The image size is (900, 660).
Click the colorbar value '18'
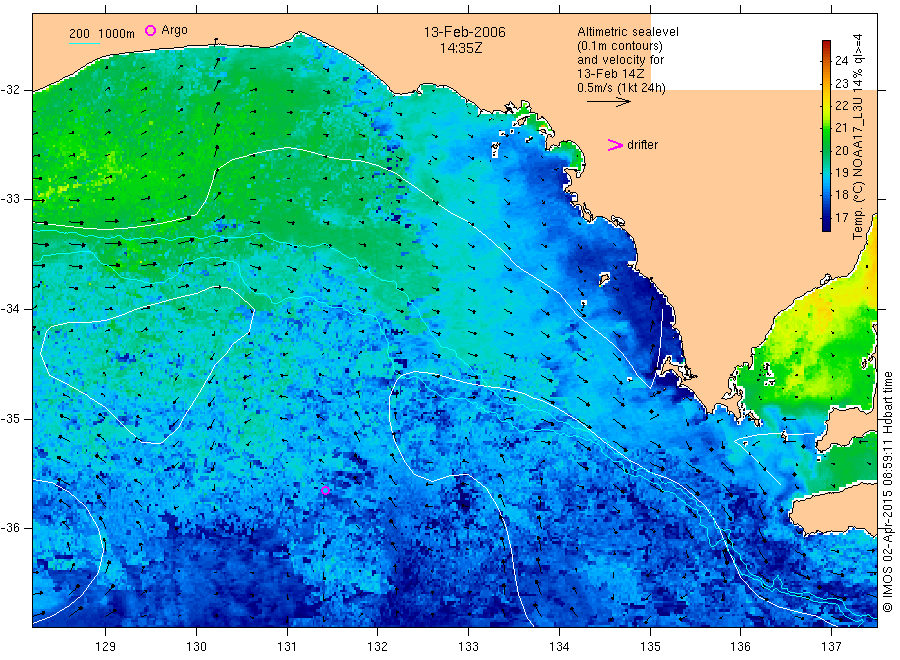[x=841, y=195]
